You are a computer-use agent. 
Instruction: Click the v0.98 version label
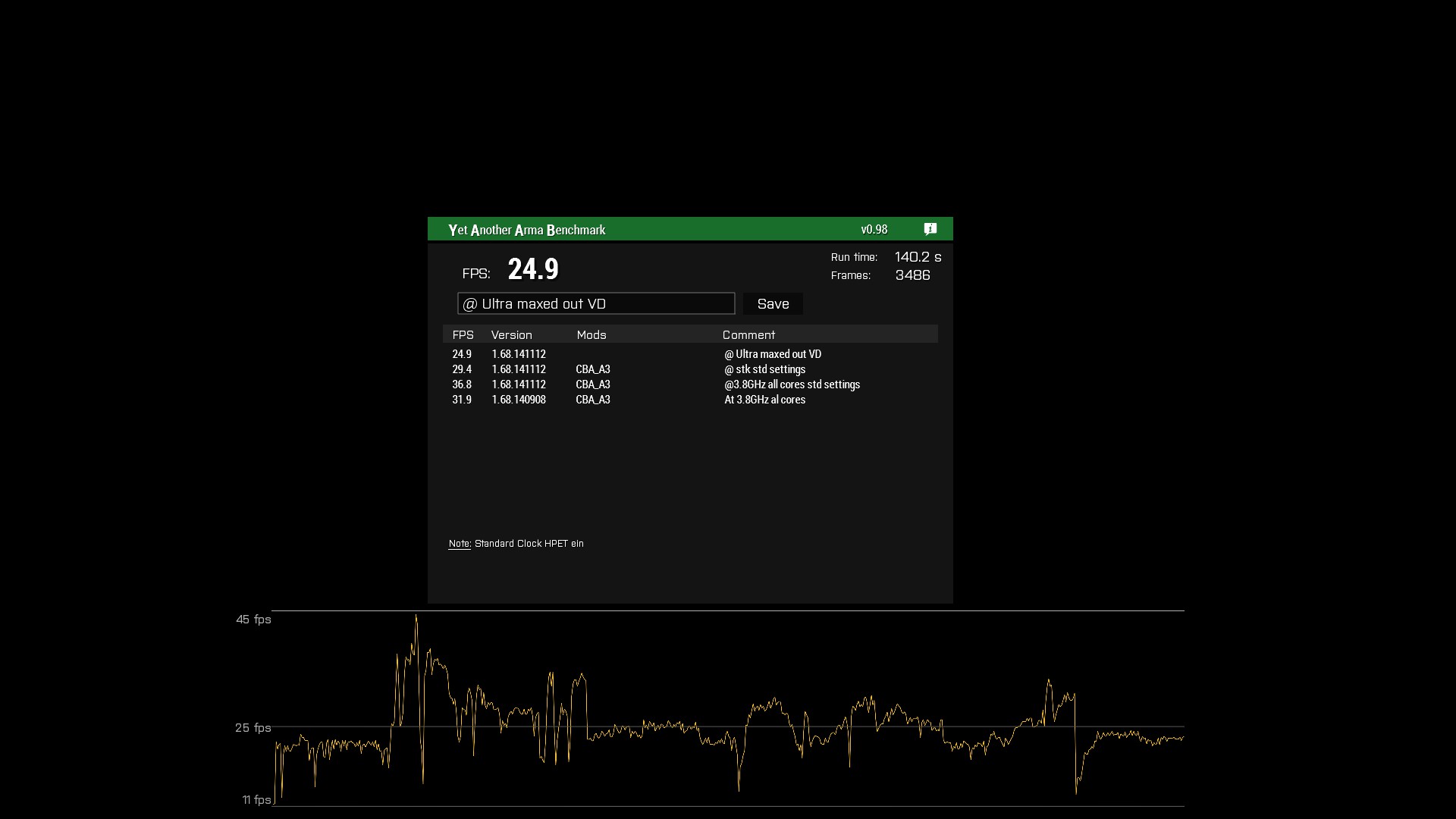[874, 229]
